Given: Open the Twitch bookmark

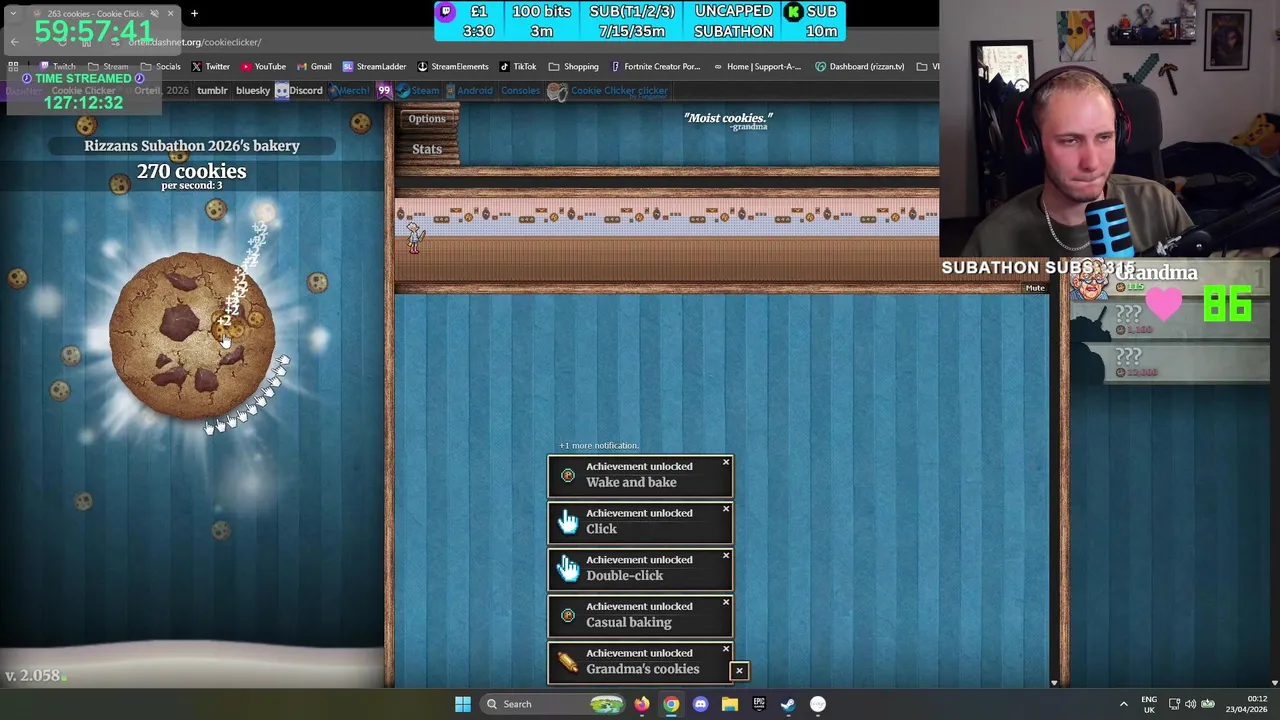Looking at the screenshot, I should click(57, 67).
